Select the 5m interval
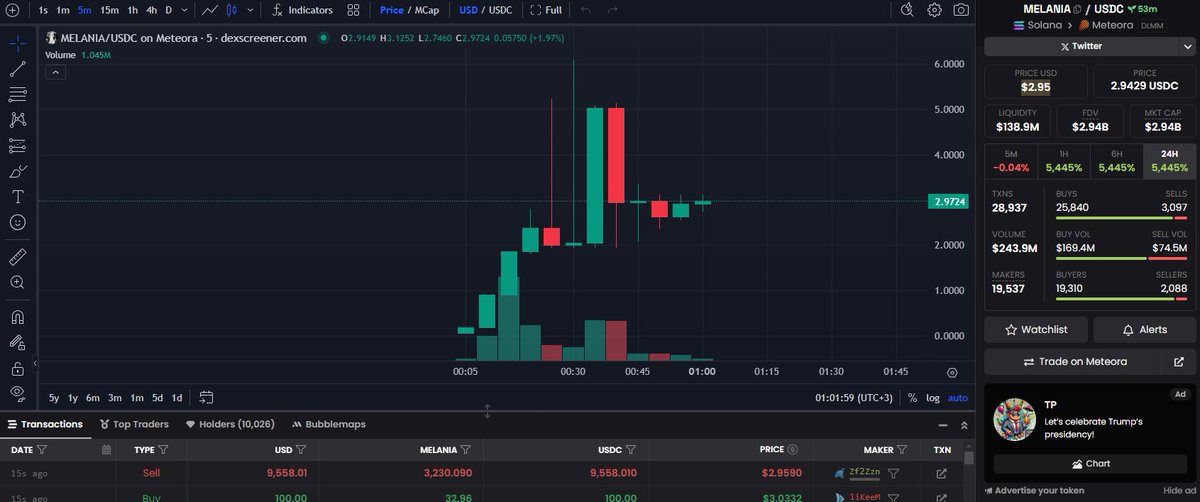1200x502 pixels. tap(85, 10)
